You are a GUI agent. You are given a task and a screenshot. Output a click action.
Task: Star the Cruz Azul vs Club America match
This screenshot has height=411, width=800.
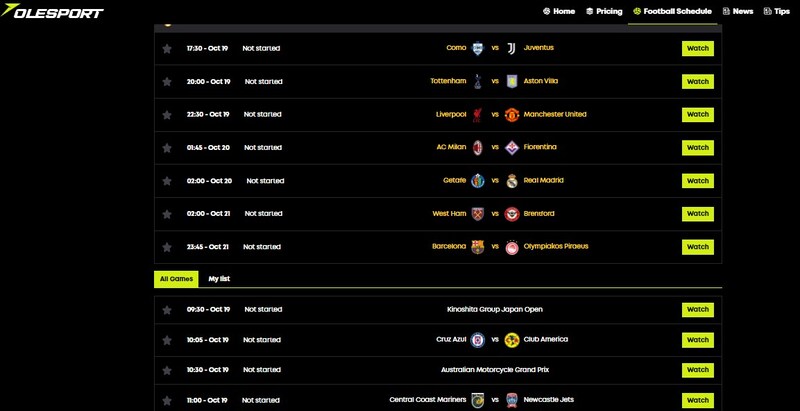pos(167,340)
